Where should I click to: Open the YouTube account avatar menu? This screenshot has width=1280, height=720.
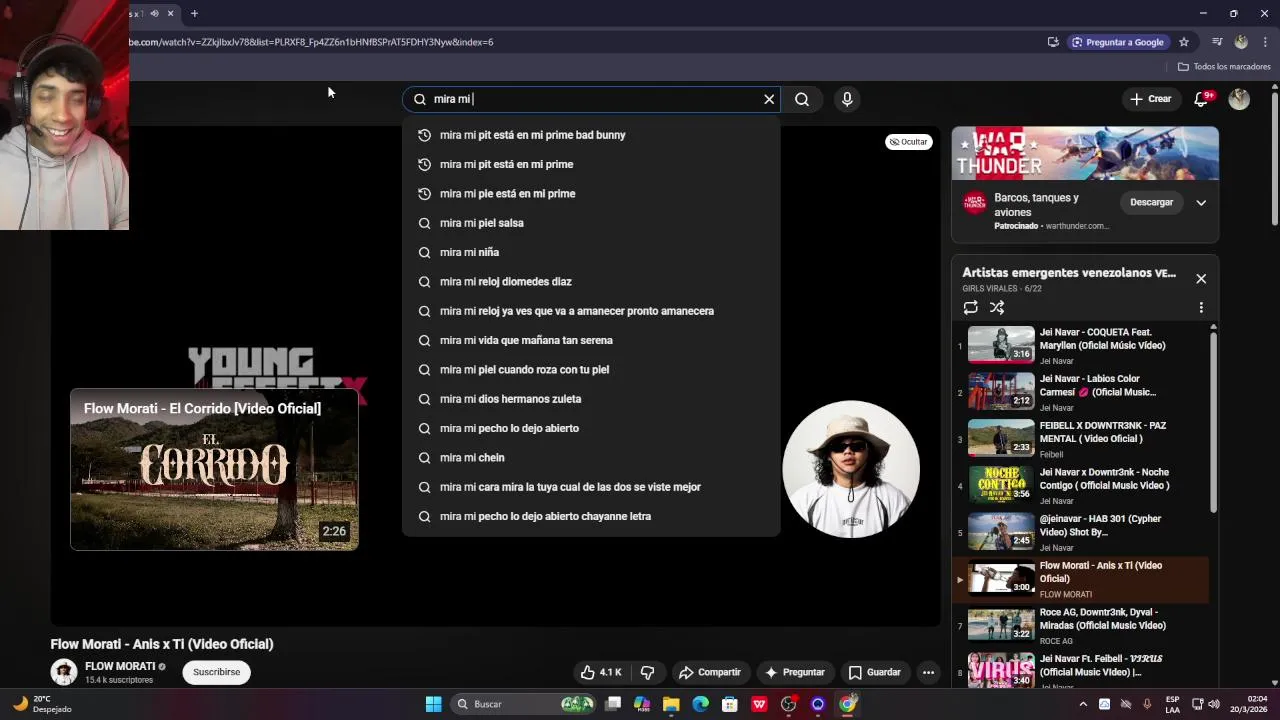coord(1239,99)
